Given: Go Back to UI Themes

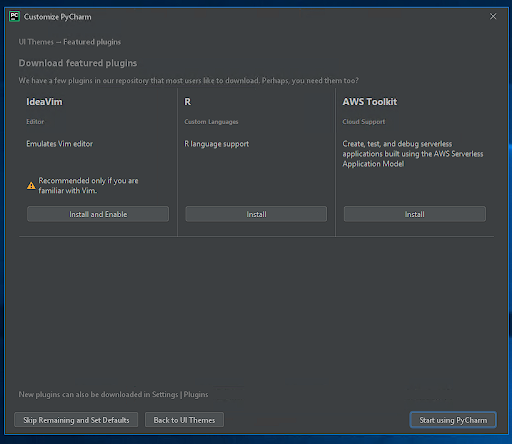Looking at the screenshot, I should (x=184, y=420).
